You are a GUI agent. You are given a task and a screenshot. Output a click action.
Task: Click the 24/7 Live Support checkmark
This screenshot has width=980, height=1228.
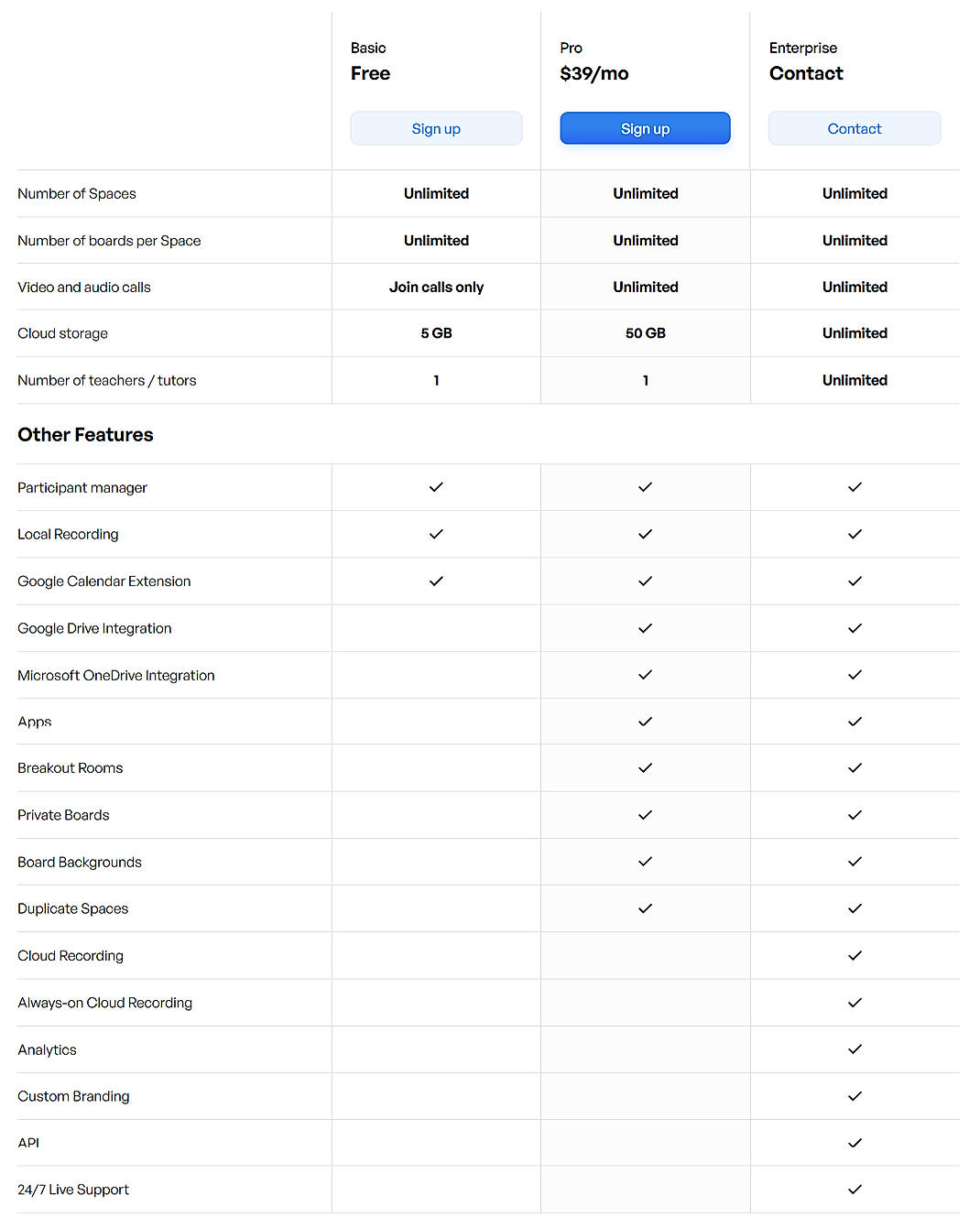click(x=855, y=1190)
